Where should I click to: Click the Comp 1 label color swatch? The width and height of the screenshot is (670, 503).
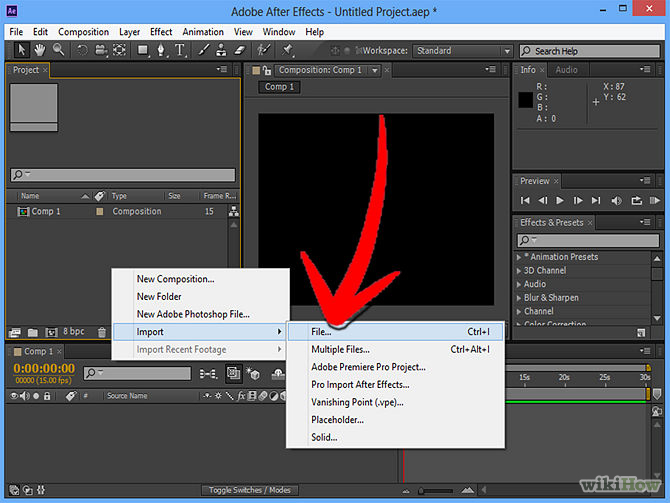tap(100, 211)
